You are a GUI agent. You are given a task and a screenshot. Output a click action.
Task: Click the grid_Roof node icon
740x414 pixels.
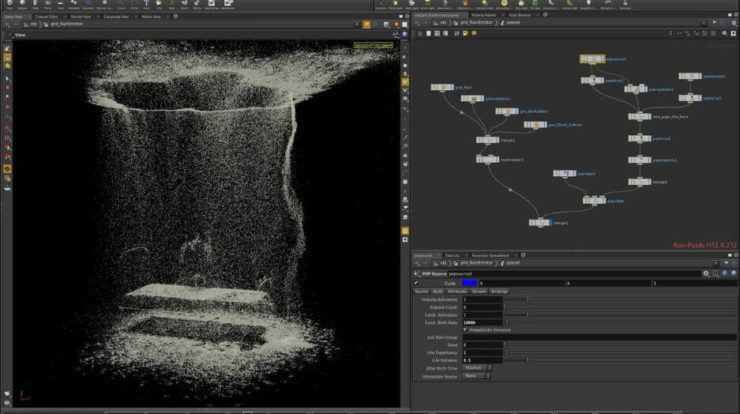click(x=443, y=88)
